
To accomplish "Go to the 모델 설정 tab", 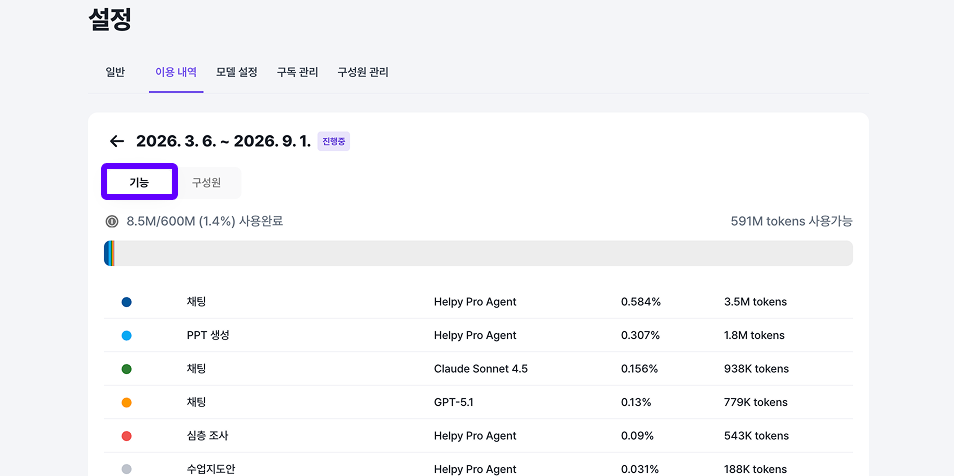I will pos(237,72).
